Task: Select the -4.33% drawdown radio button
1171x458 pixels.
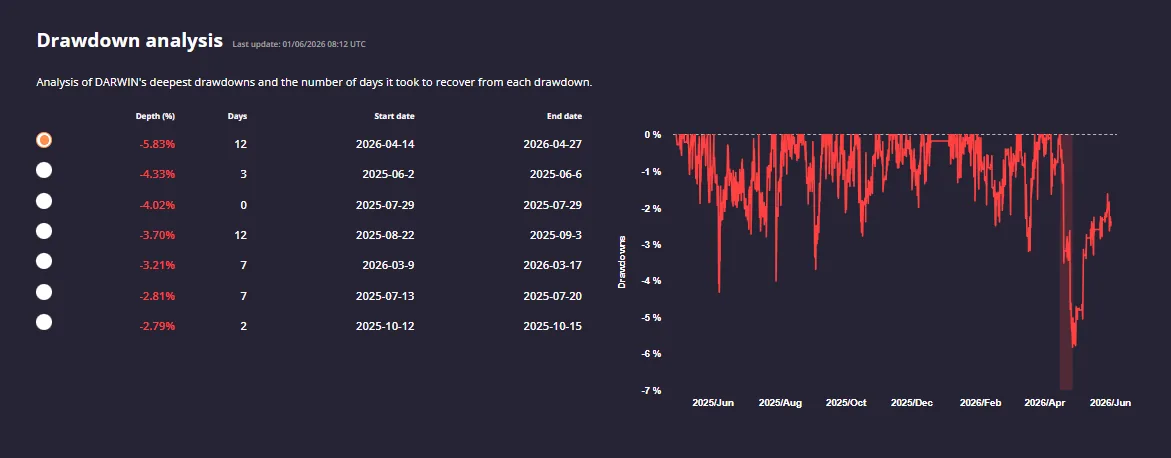Action: click(44, 170)
